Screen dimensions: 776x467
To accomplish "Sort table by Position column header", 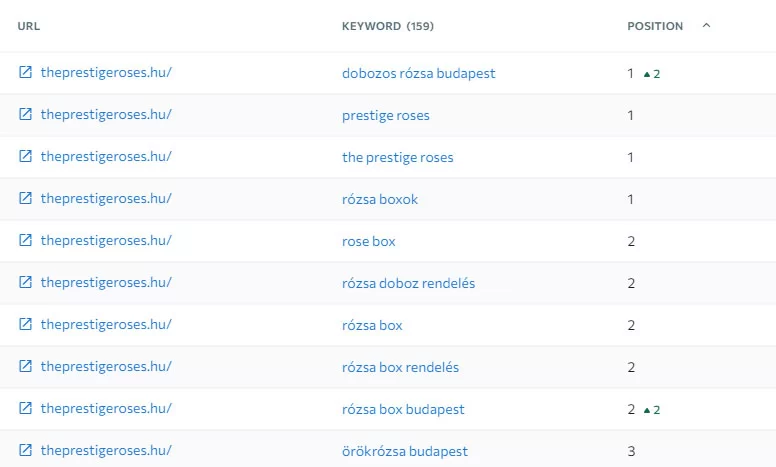I will pos(655,26).
